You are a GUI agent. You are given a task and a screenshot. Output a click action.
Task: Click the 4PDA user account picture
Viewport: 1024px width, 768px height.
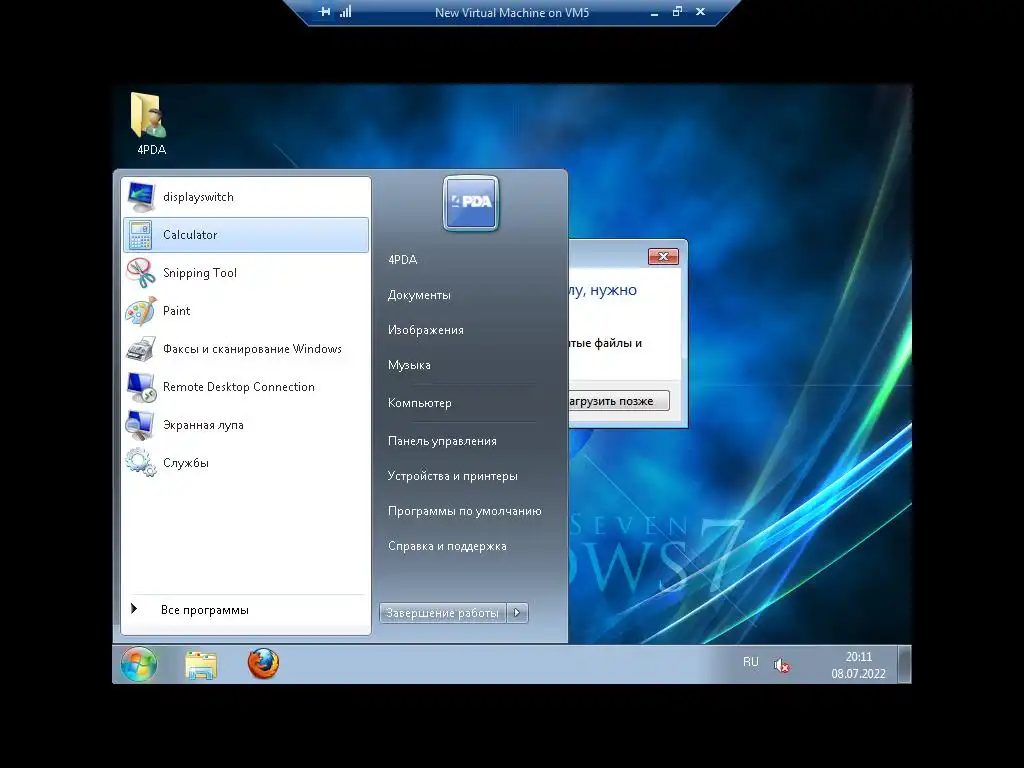(x=471, y=203)
